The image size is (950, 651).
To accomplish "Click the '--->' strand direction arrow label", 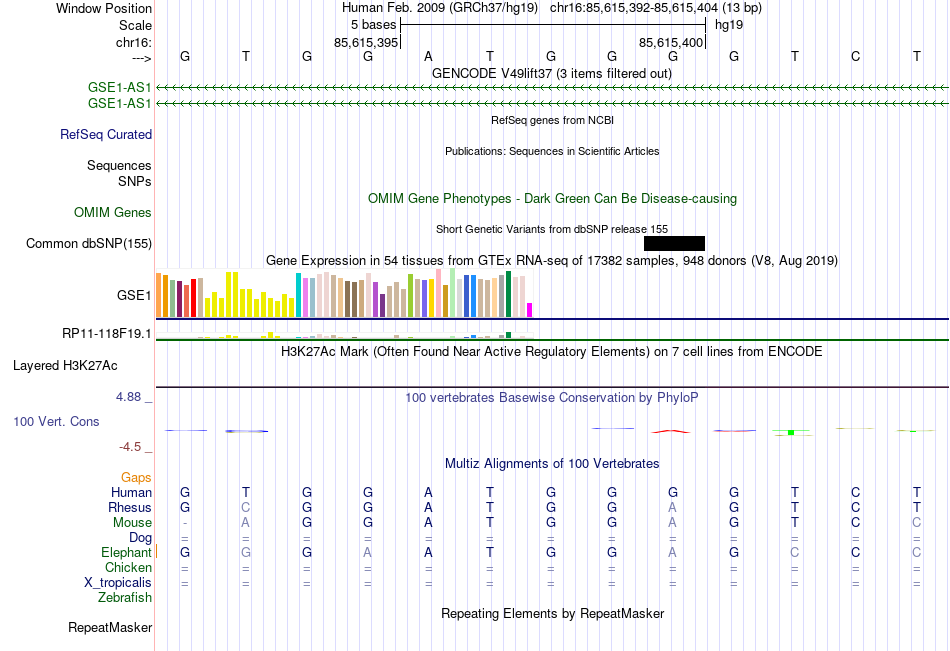I will coord(142,58).
